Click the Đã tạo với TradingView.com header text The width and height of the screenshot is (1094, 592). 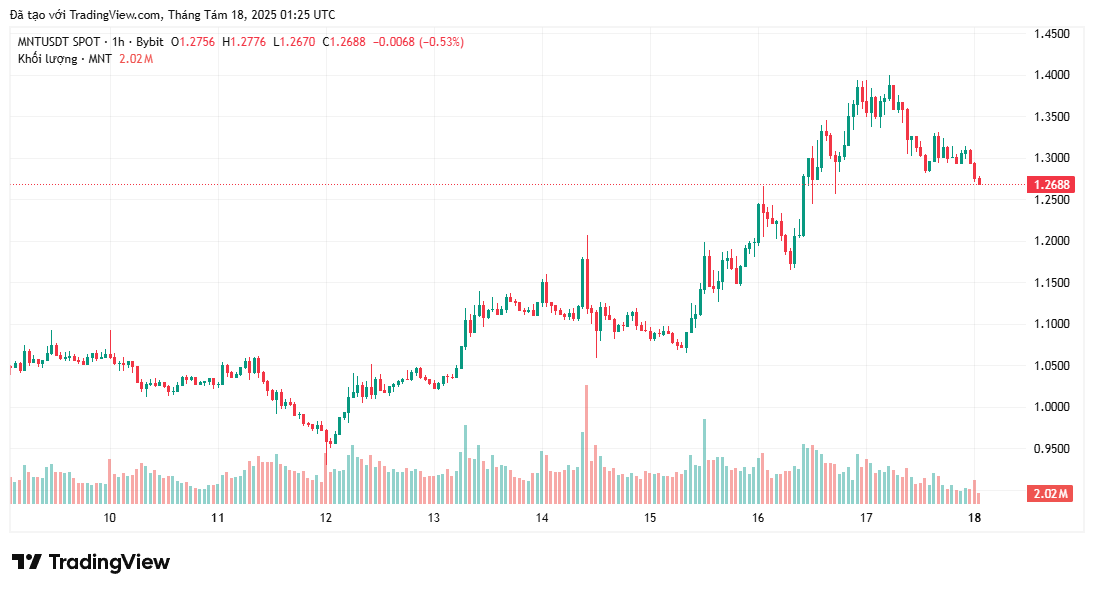[x=172, y=15]
